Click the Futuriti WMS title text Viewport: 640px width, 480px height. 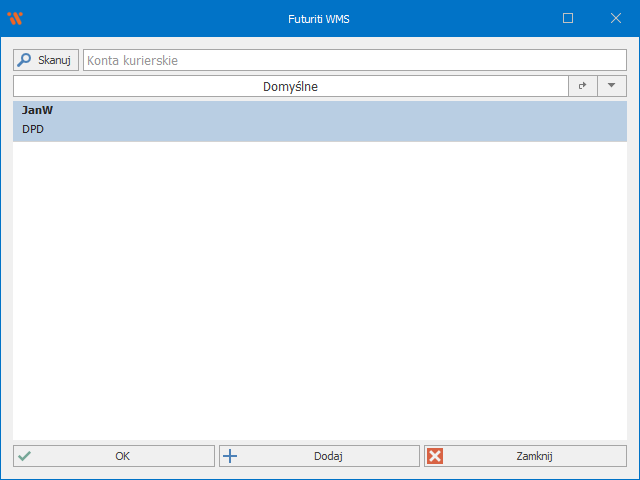pos(319,18)
